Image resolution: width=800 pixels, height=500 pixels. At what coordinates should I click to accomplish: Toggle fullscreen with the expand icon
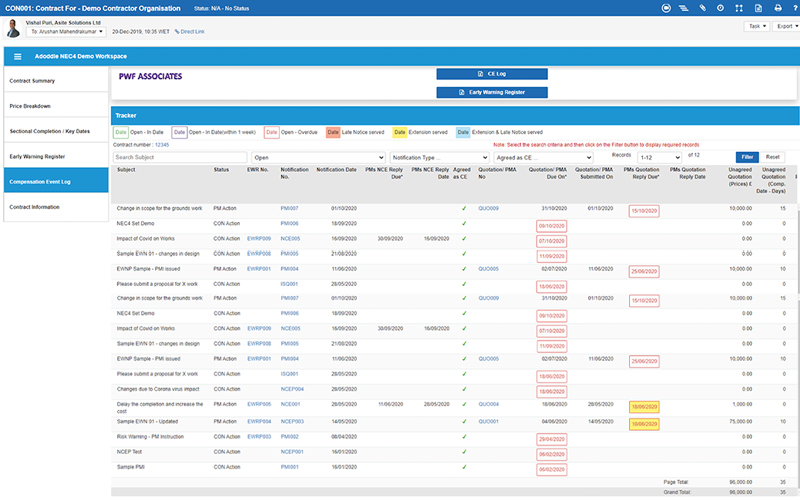pos(739,8)
